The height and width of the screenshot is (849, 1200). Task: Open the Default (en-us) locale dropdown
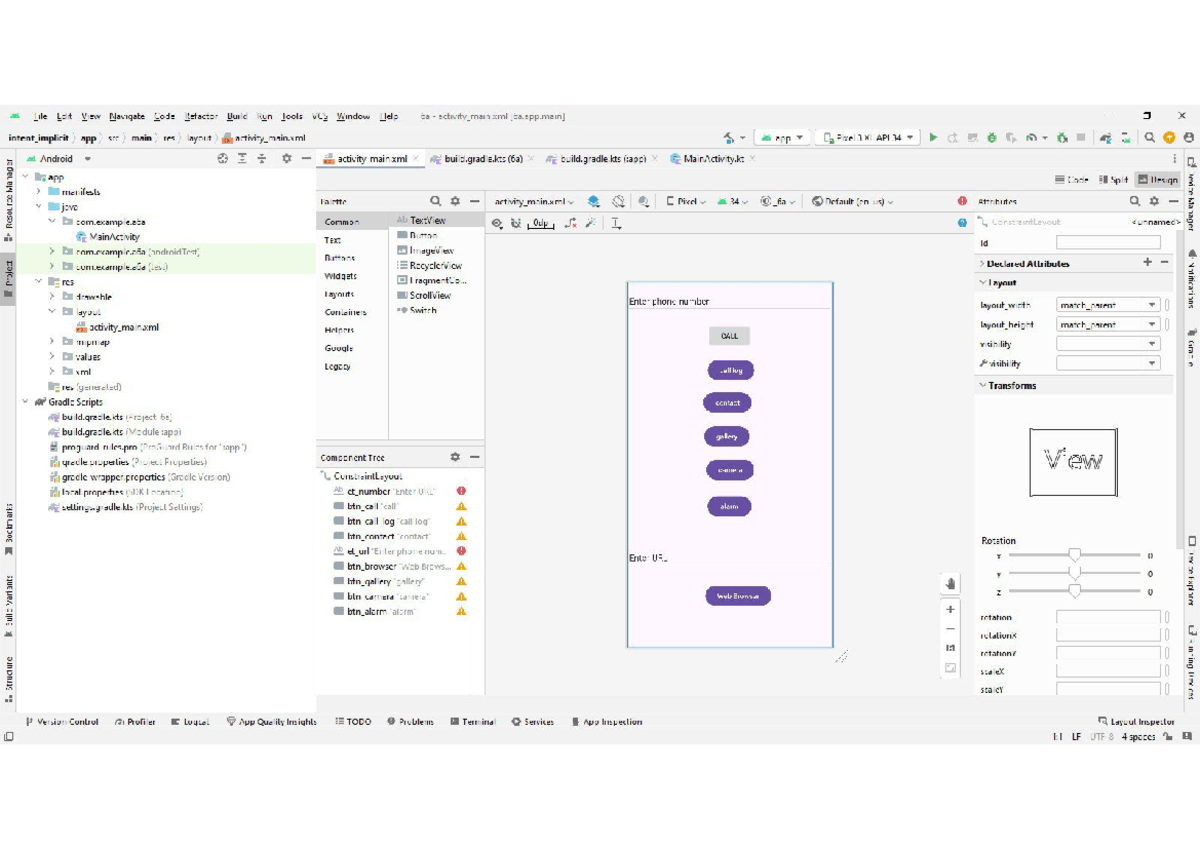click(x=852, y=201)
